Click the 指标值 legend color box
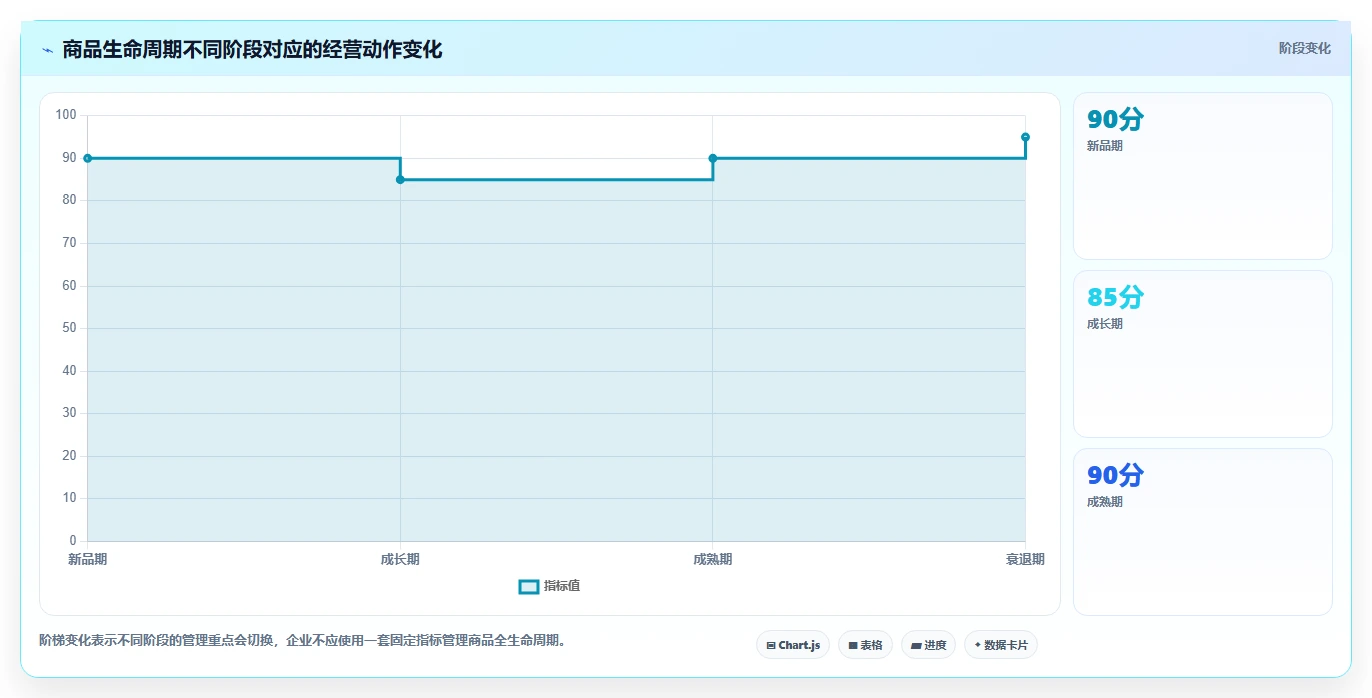 [x=529, y=586]
